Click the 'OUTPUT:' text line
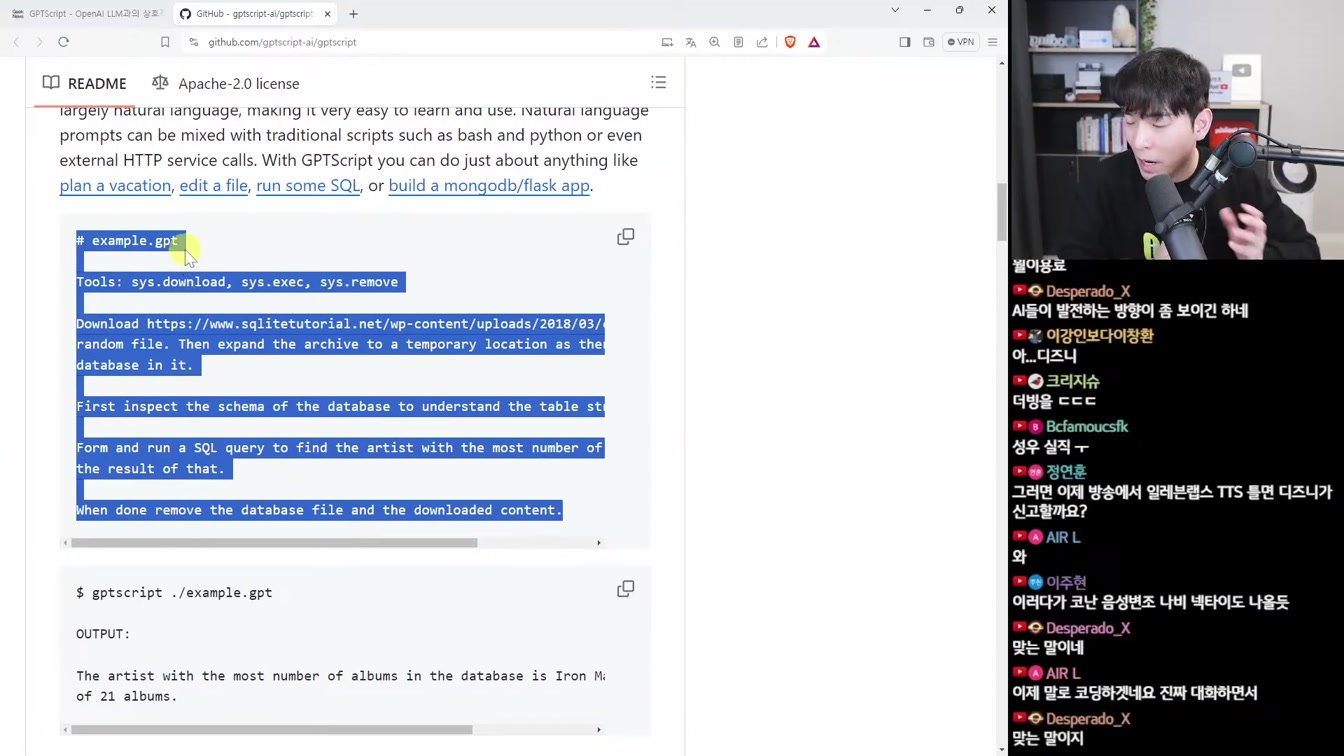1344x756 pixels. tap(103, 634)
